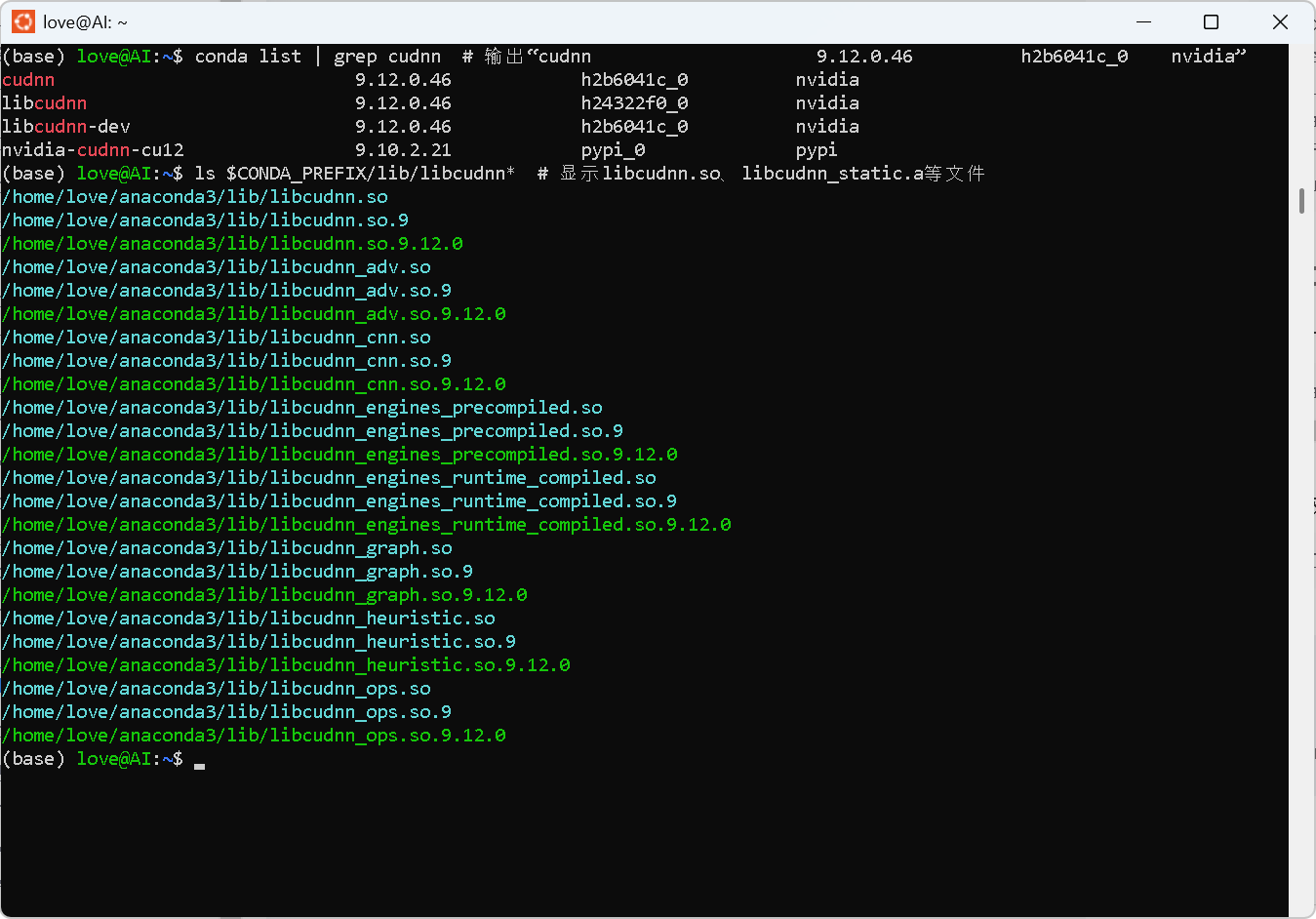Click path ending libcudnn.so.9
This screenshot has width=1316, height=919.
pos(206,220)
